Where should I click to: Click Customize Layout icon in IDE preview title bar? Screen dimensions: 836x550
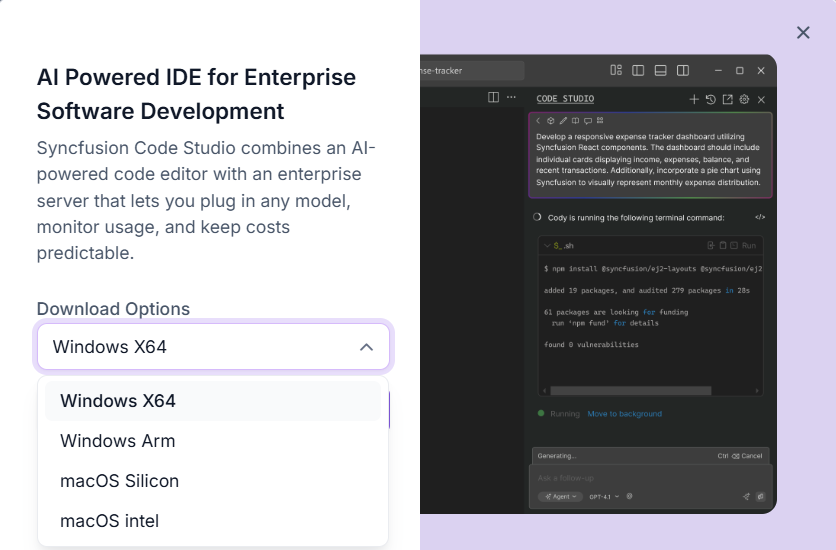pos(616,70)
